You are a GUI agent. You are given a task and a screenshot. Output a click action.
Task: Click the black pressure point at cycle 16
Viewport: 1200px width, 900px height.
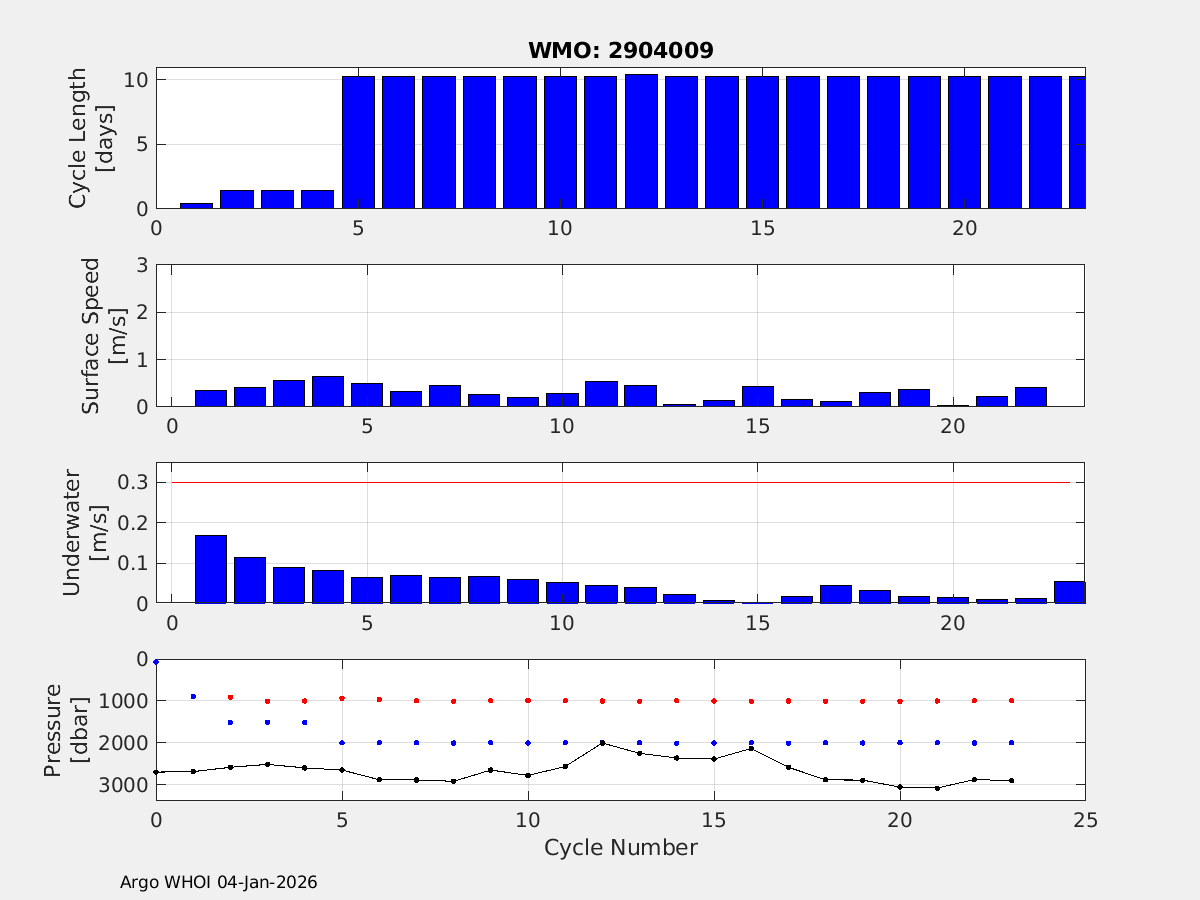[751, 748]
